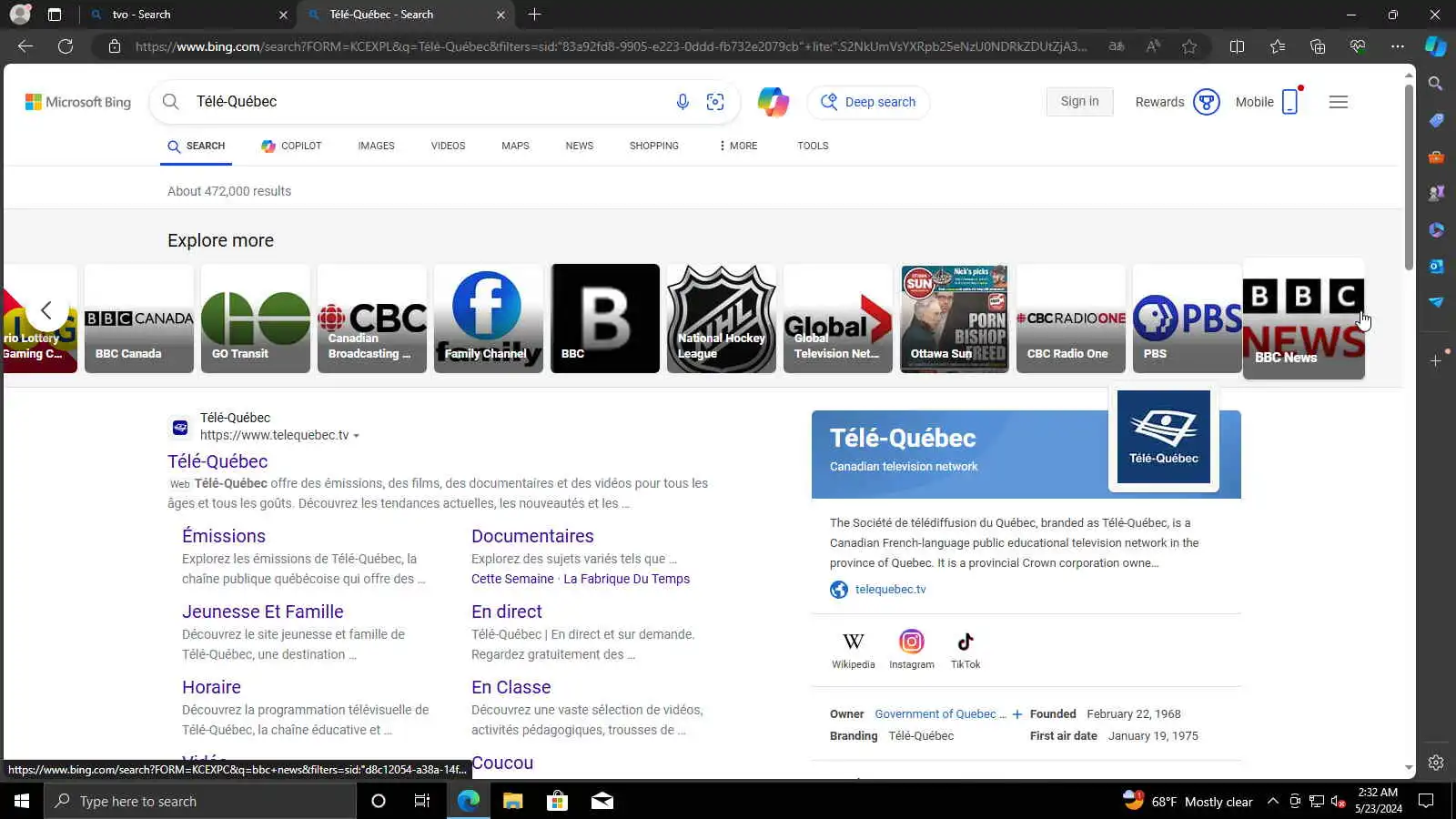Visit telequebec.tv from knowledge panel
Viewport: 1456px width, 819px height.
(891, 590)
